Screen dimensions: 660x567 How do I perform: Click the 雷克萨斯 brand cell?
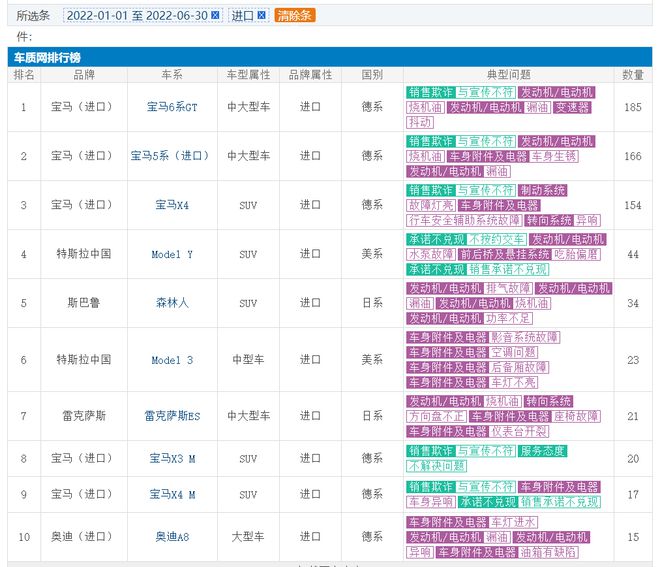coord(84,416)
